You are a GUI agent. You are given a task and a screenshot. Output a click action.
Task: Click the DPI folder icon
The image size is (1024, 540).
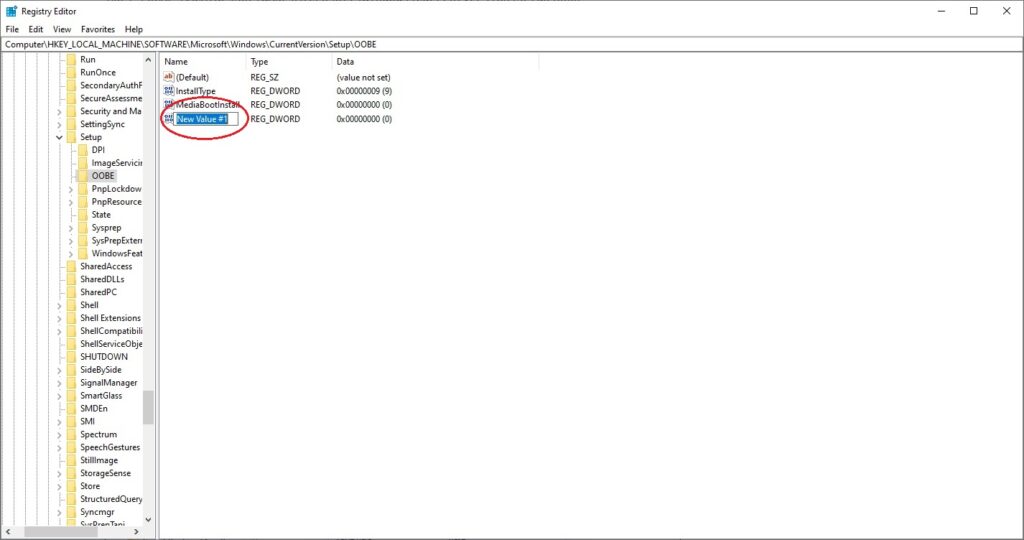coord(82,150)
